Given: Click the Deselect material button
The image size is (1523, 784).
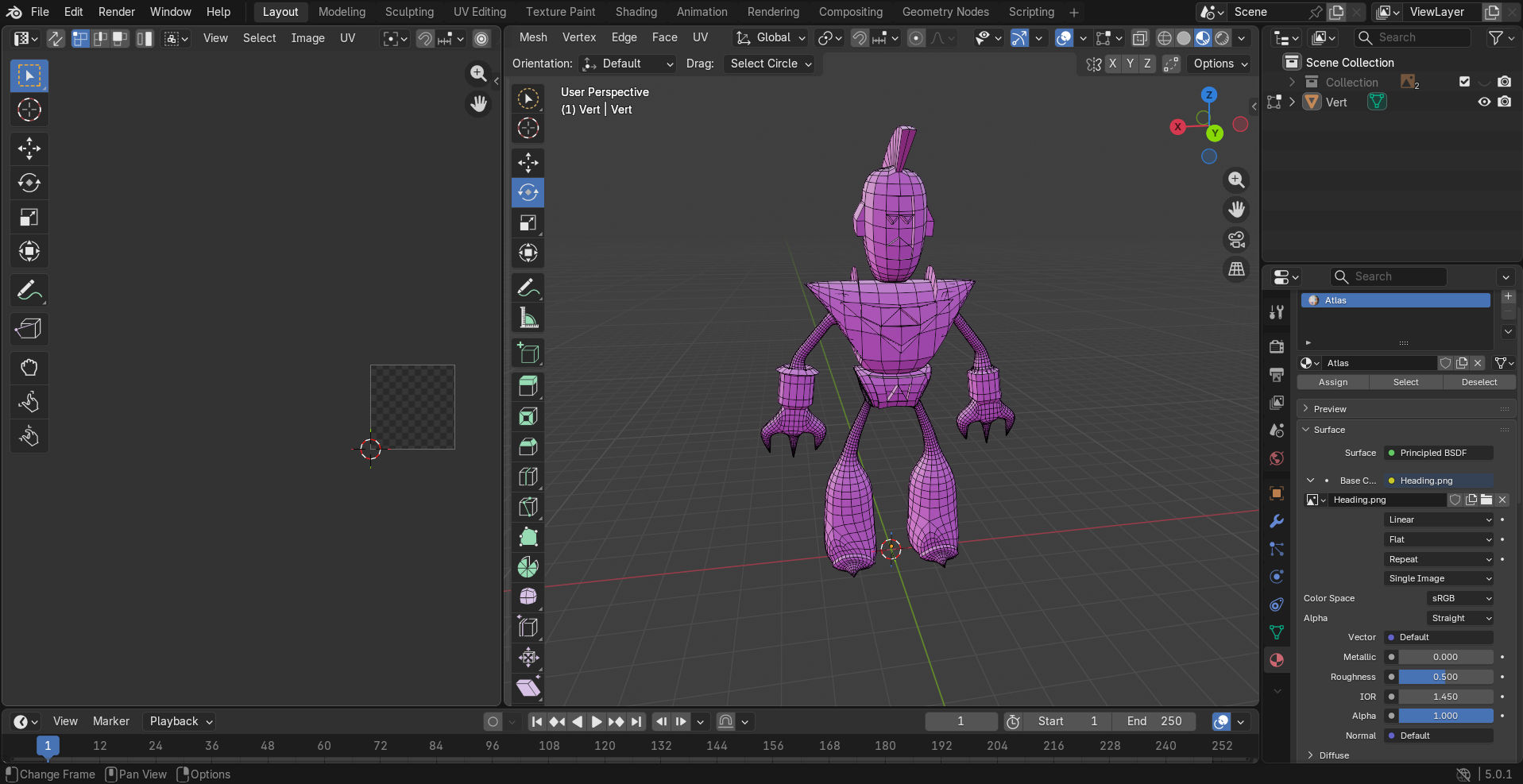Looking at the screenshot, I should pos(1479,382).
